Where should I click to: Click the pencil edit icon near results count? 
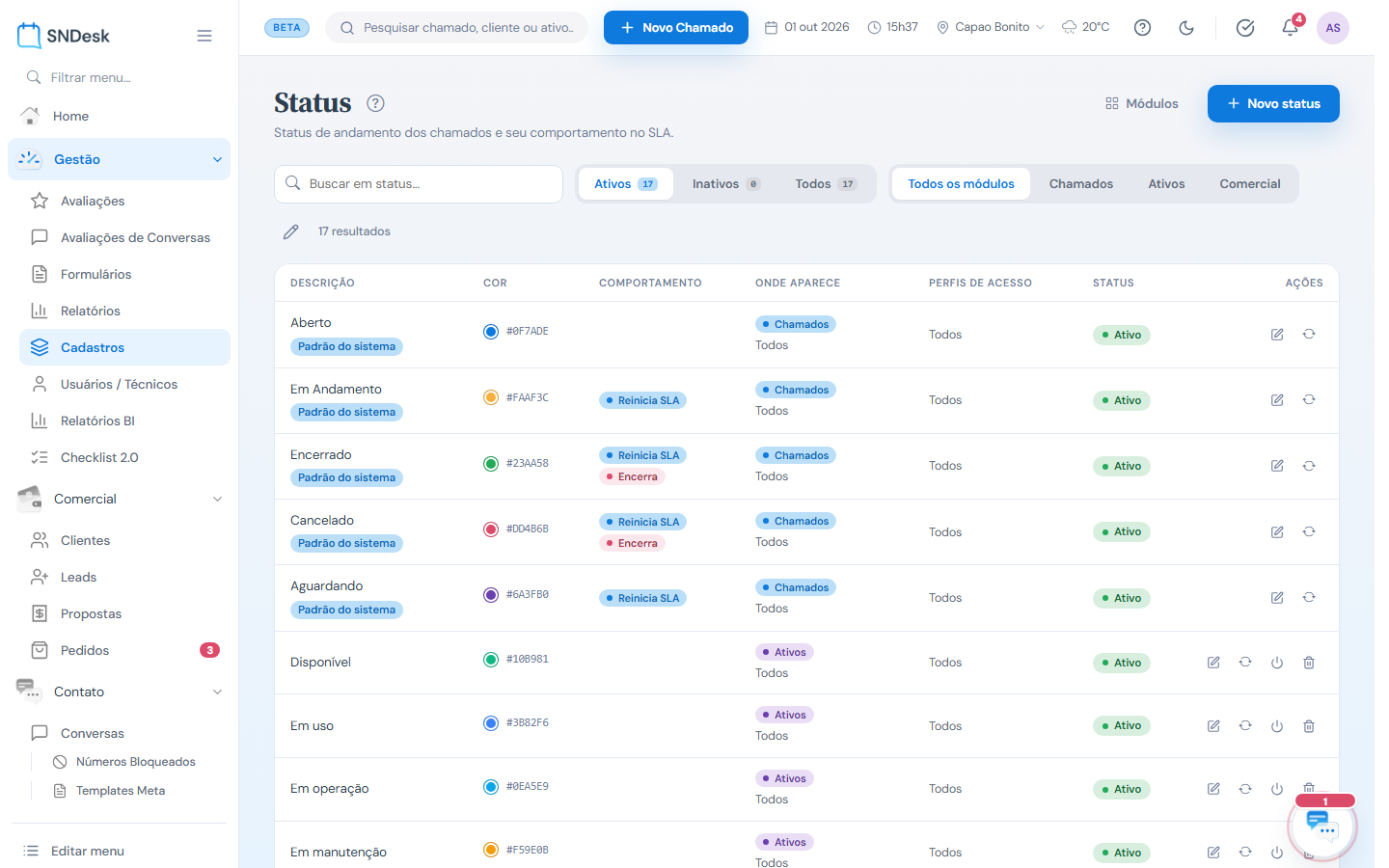[x=290, y=231]
